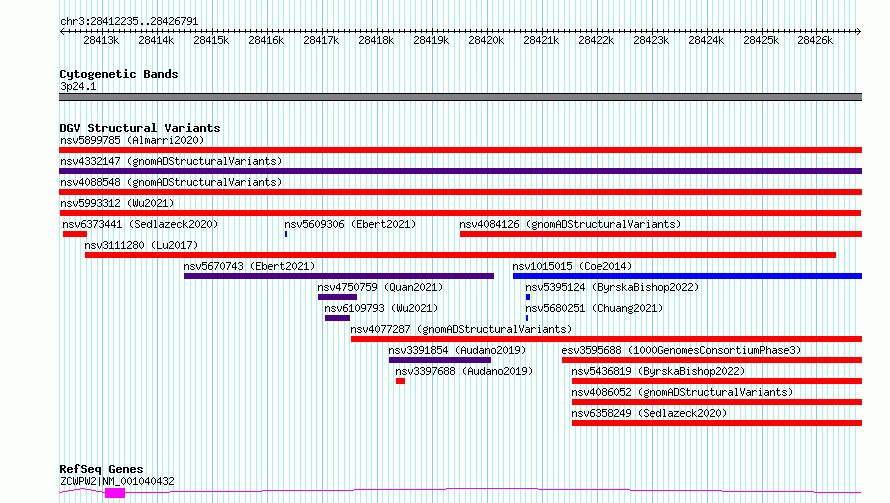Click the right arrowhead of the ruler

[859, 31]
